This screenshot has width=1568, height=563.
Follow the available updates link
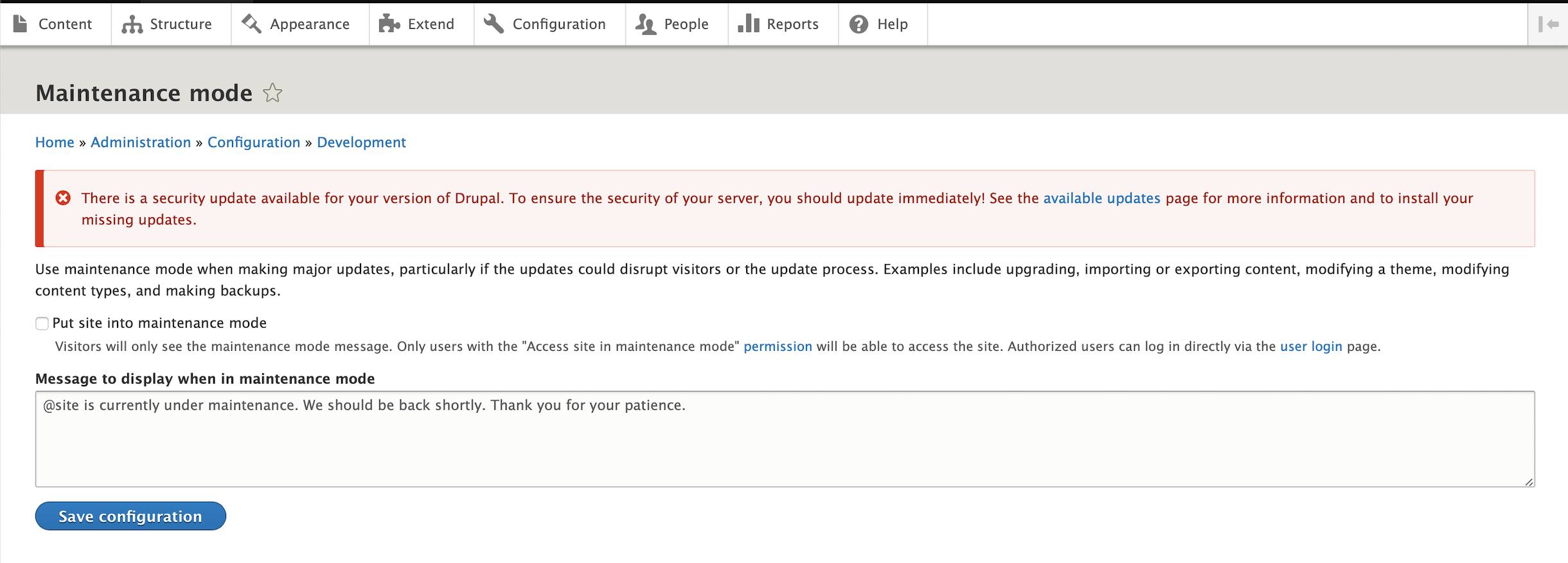click(1101, 198)
